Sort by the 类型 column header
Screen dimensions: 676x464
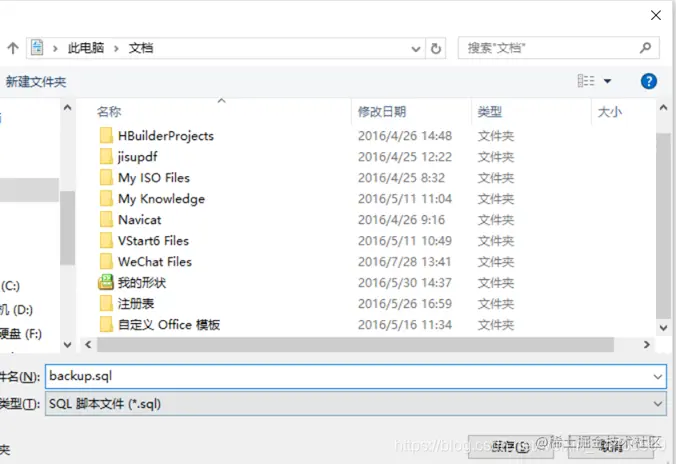[490, 112]
